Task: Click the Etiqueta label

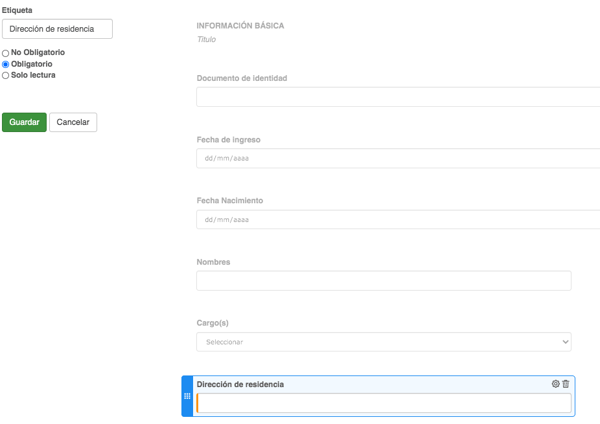Action: click(17, 10)
